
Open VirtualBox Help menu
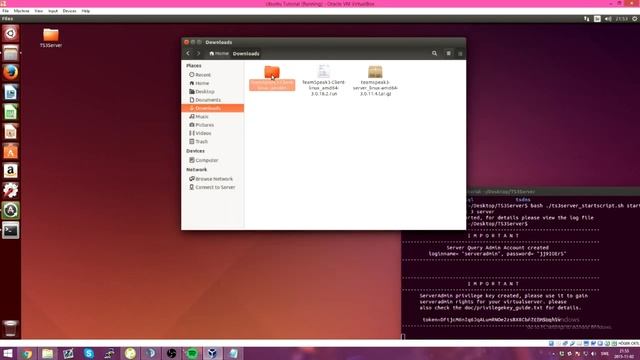pyautogui.click(x=86, y=11)
